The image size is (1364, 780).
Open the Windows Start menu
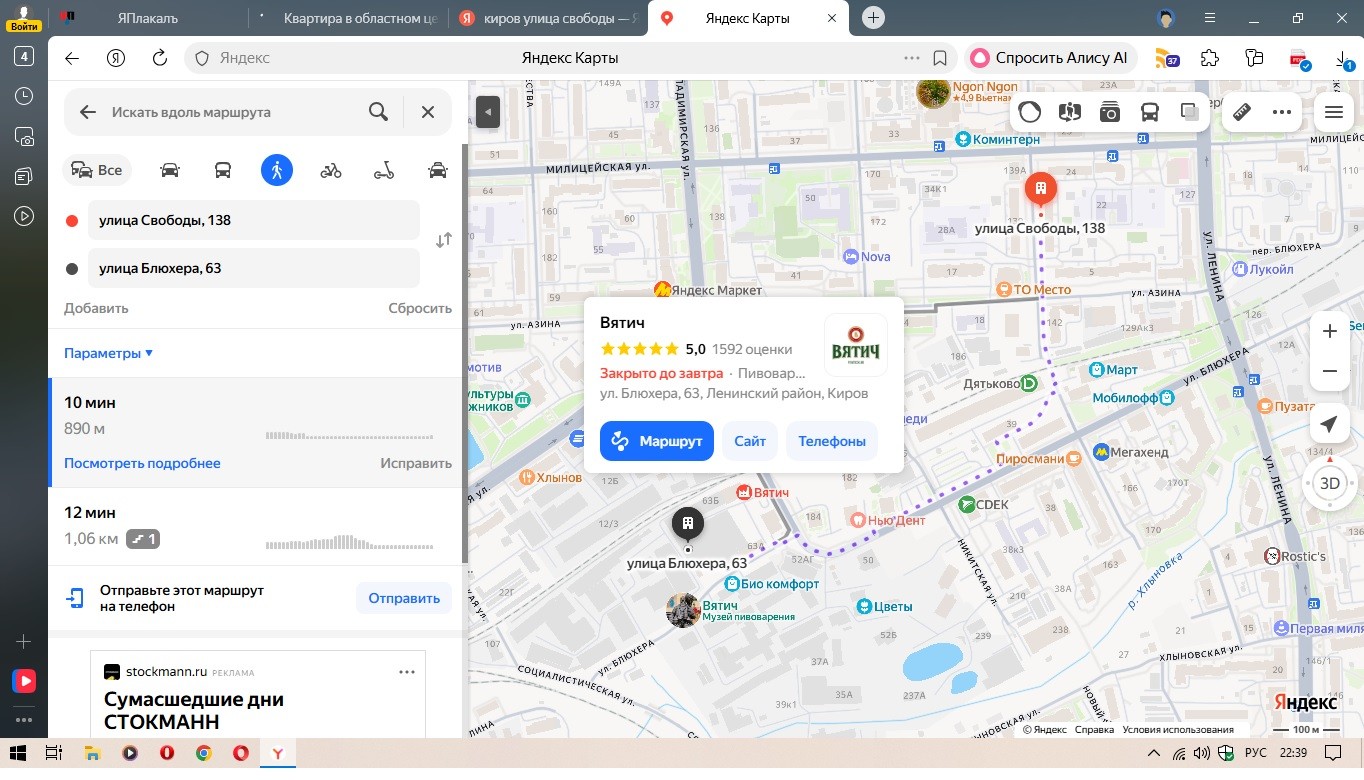[x=17, y=752]
